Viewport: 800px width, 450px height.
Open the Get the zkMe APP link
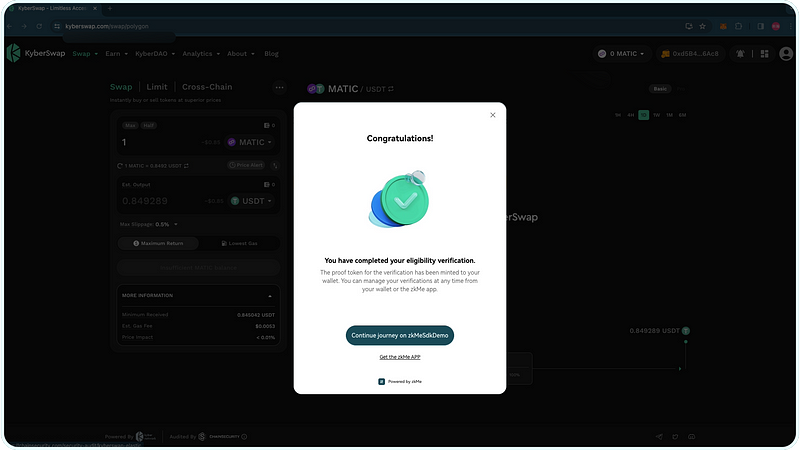click(x=399, y=357)
